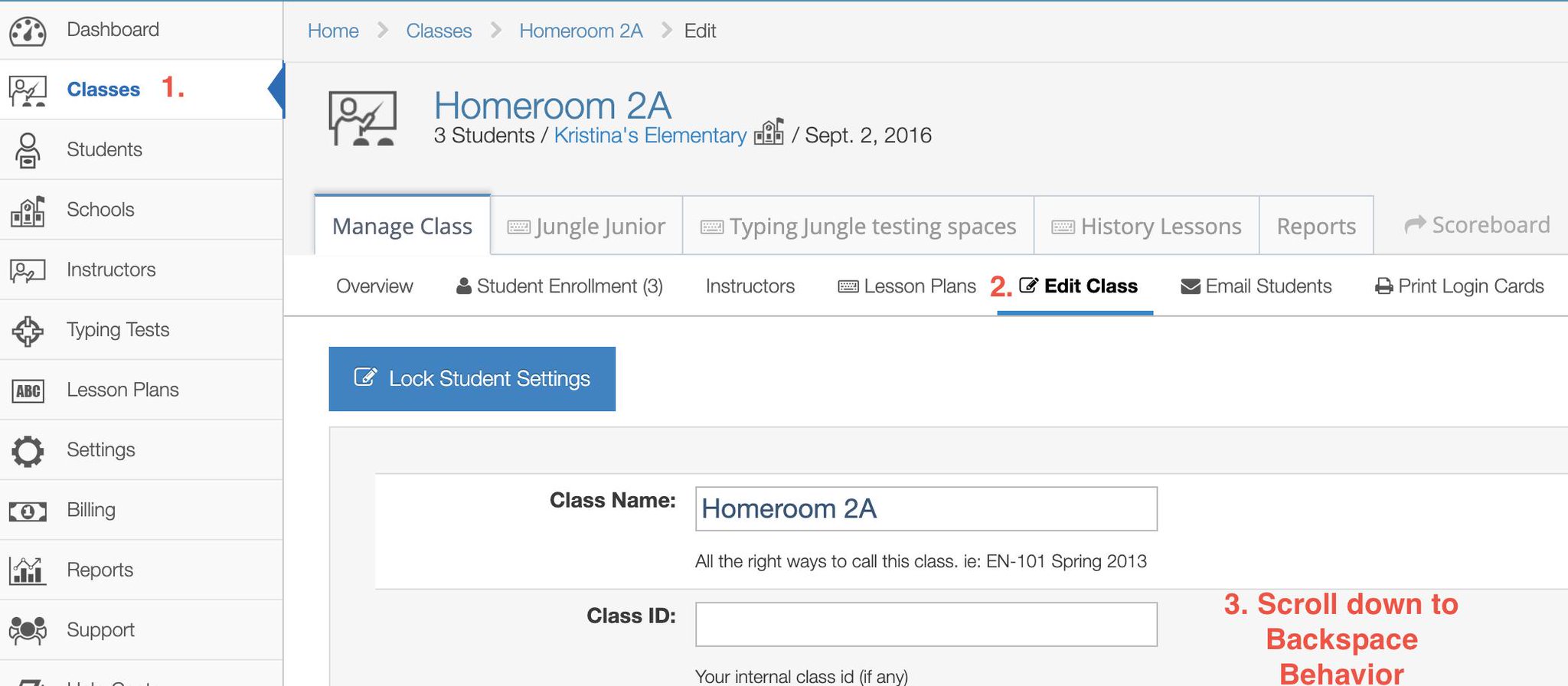Open the Instructors sub-tab

tap(750, 286)
